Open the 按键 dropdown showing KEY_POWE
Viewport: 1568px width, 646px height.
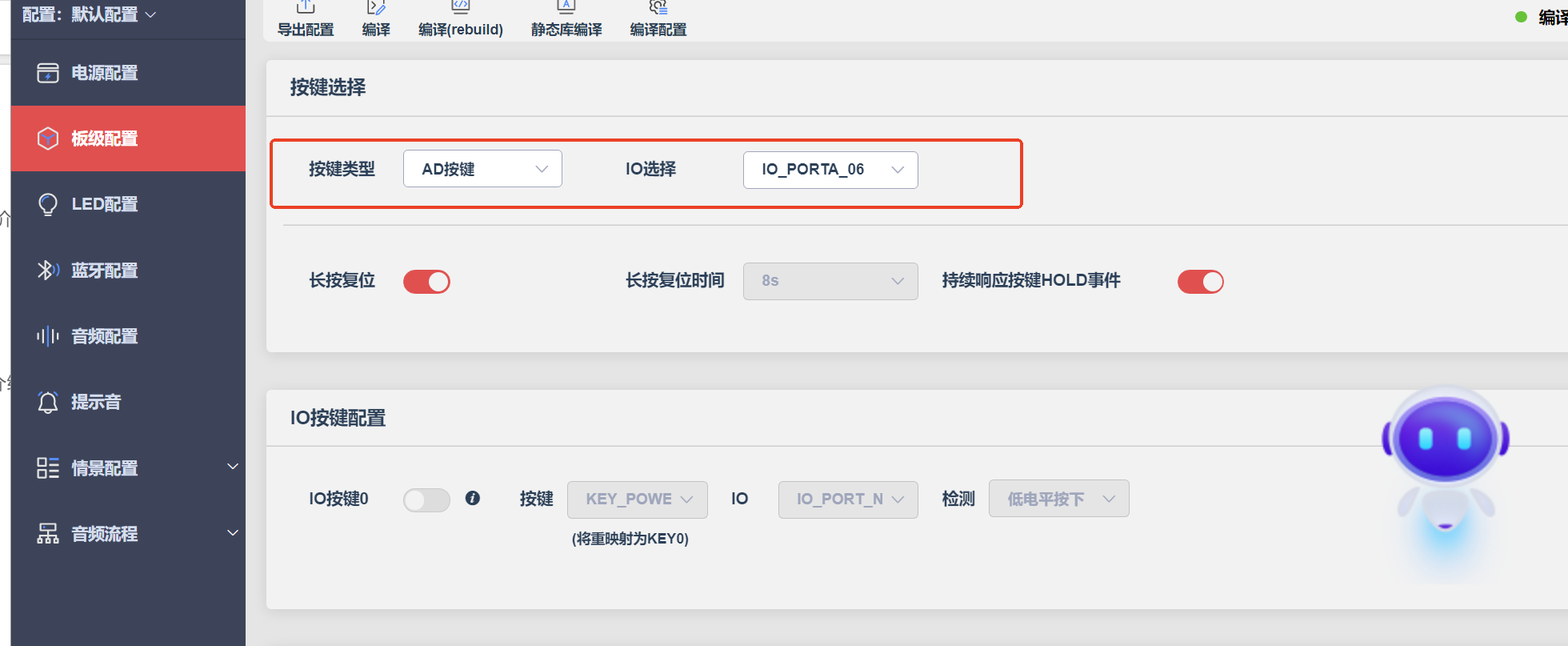pos(638,500)
